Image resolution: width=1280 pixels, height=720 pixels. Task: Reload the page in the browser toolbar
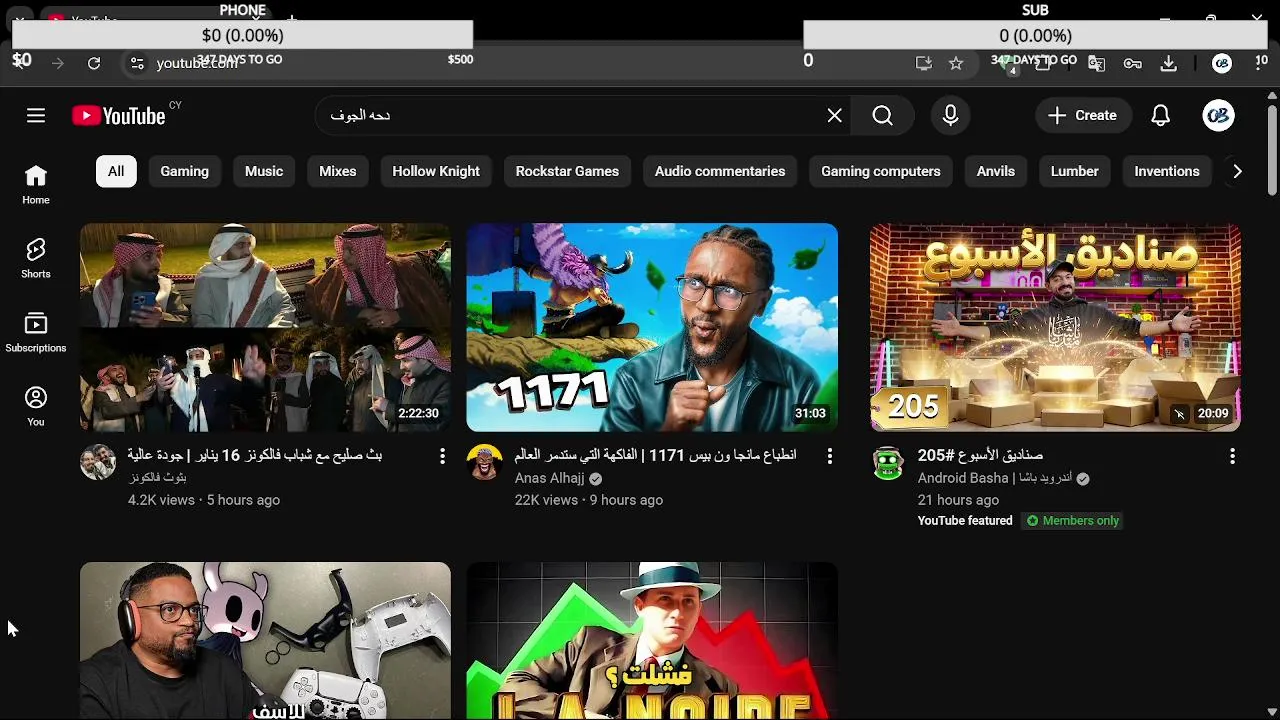click(94, 63)
